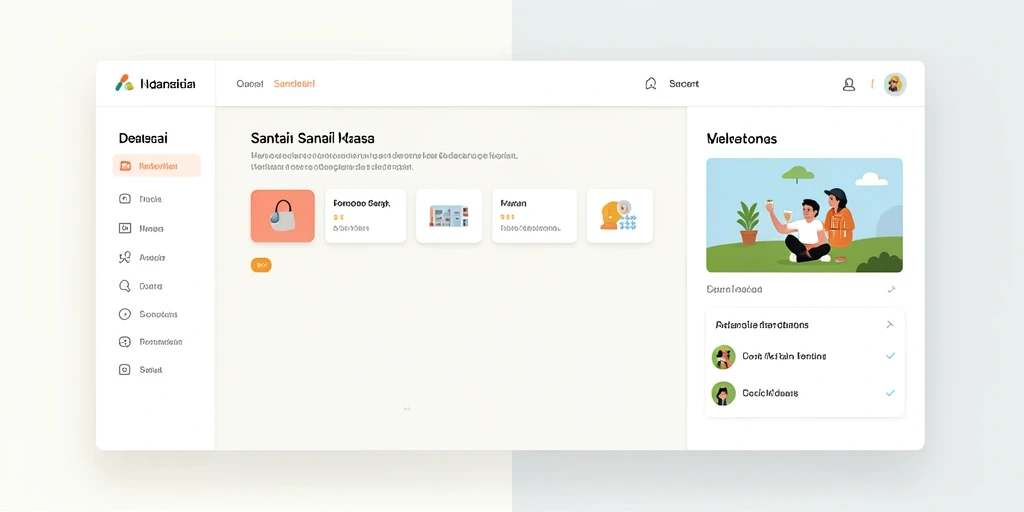Viewport: 1024px width, 512px height.
Task: Open the orange handbag card
Action: (283, 216)
